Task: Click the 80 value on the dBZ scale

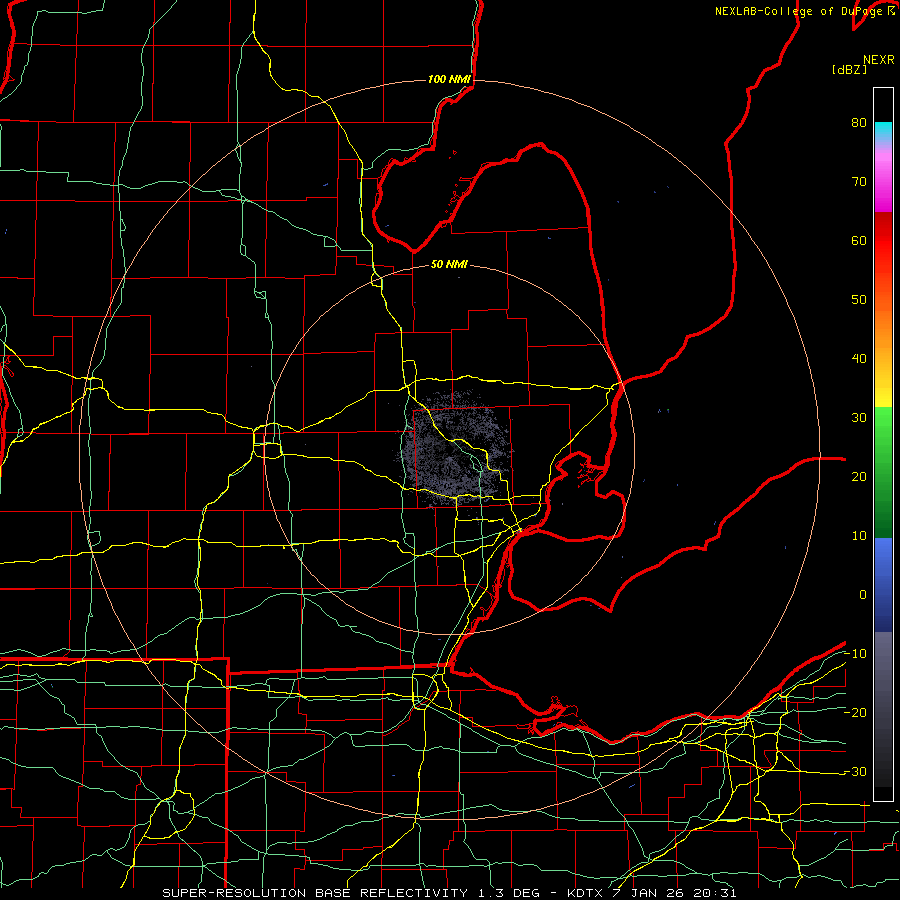Action: (x=859, y=123)
